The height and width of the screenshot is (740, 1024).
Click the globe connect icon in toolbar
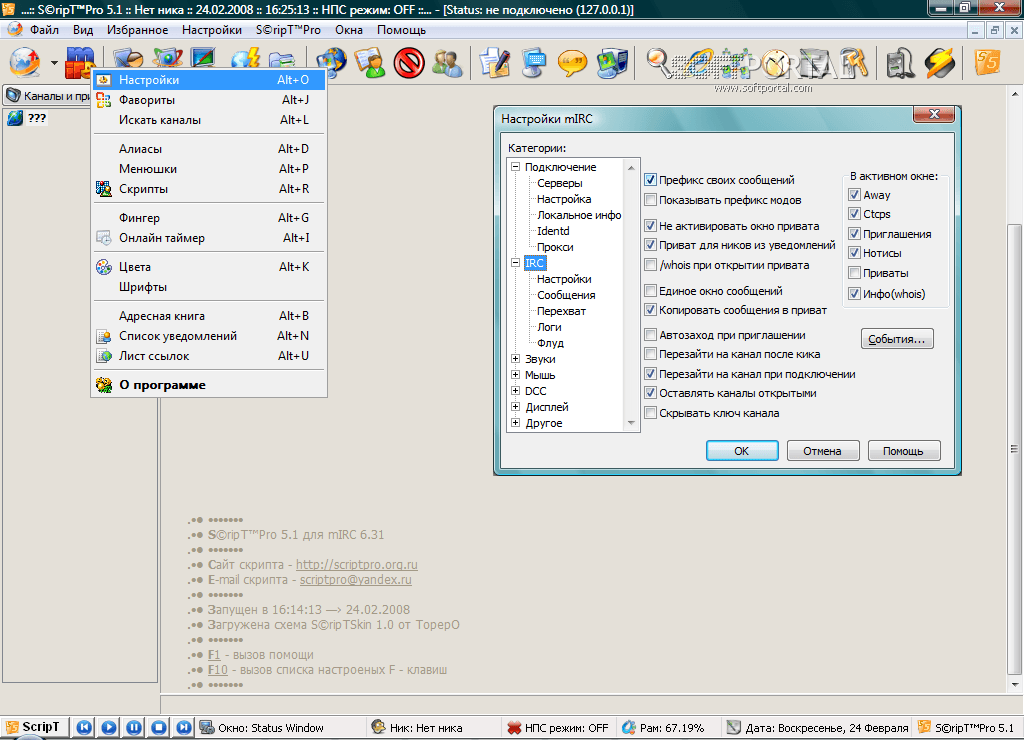pos(25,62)
